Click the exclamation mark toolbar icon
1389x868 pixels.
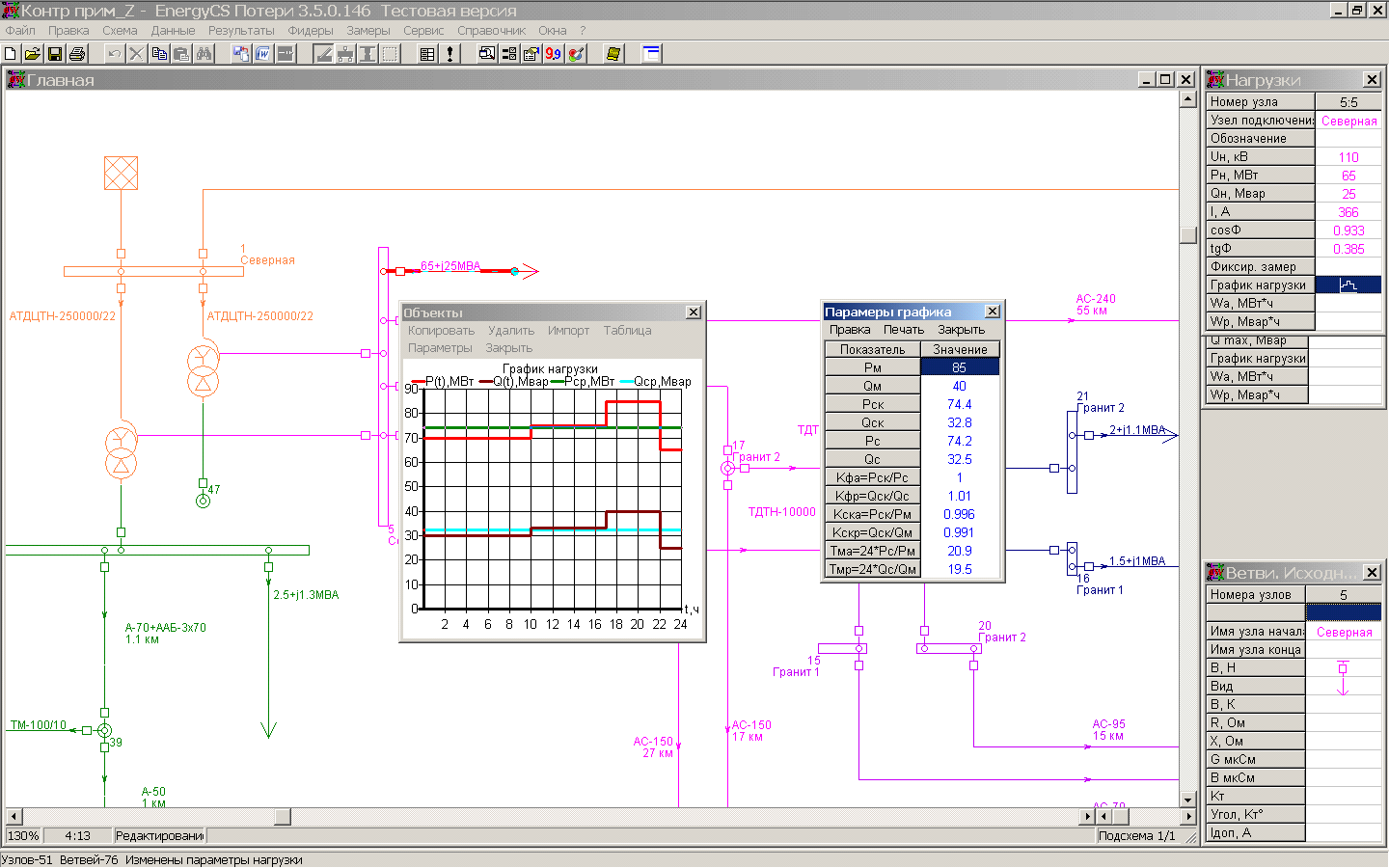(x=449, y=54)
